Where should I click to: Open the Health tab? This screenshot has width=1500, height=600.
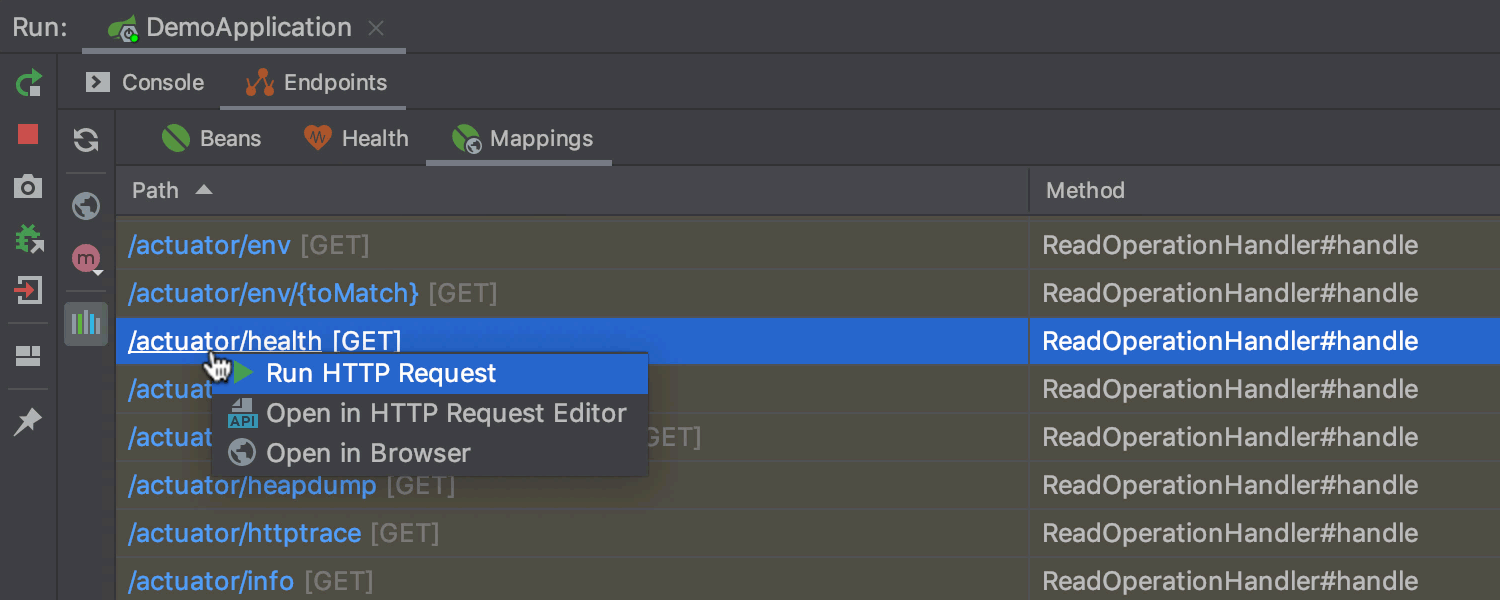(357, 138)
